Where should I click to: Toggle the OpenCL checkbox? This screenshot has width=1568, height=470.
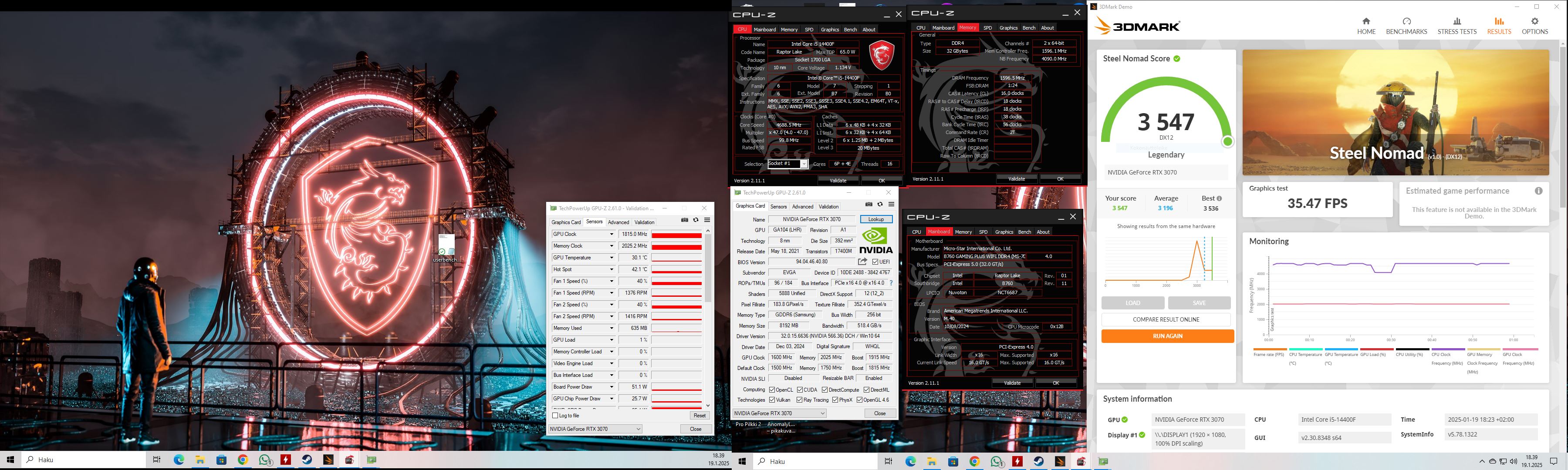coord(772,390)
